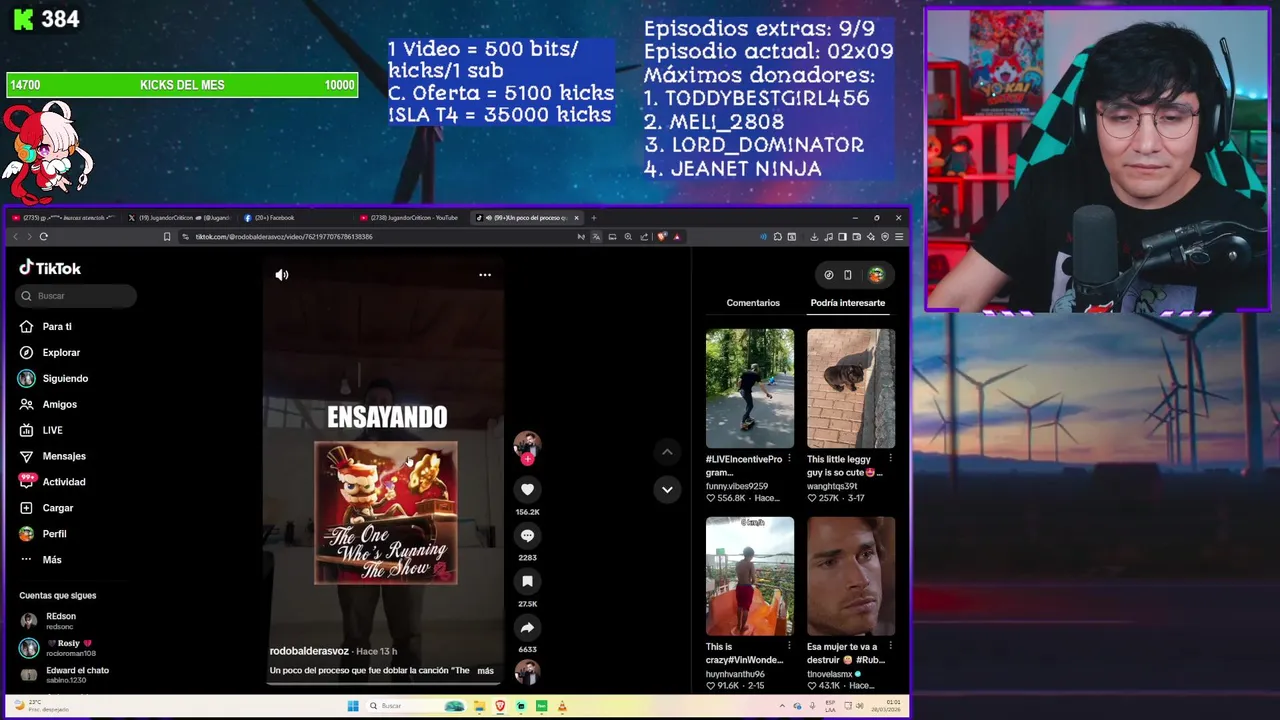
Task: Open the browser hamburger menu
Action: pos(899,237)
